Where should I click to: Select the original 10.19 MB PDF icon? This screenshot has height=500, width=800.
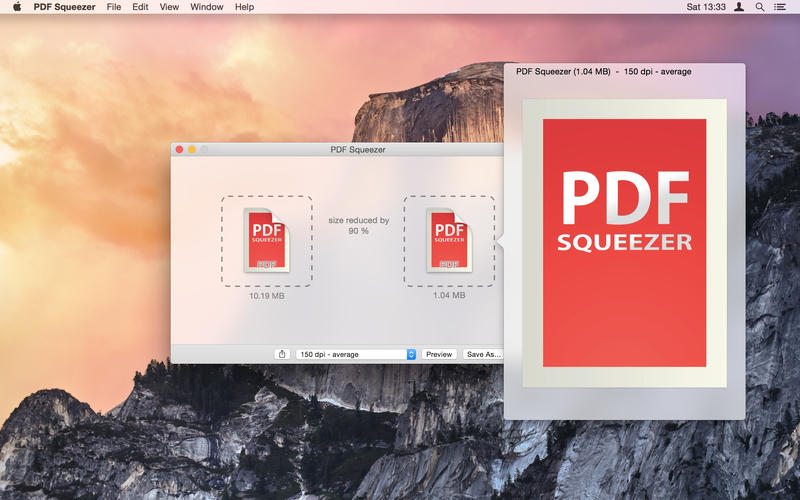click(x=266, y=240)
